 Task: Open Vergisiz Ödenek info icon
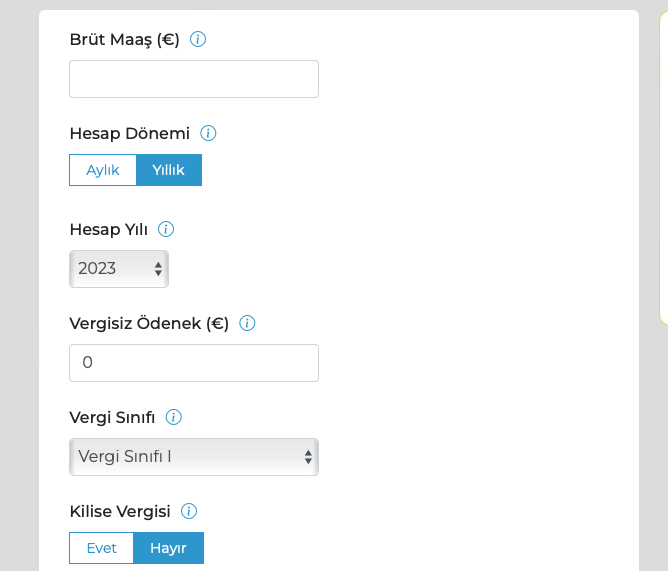pos(247,323)
